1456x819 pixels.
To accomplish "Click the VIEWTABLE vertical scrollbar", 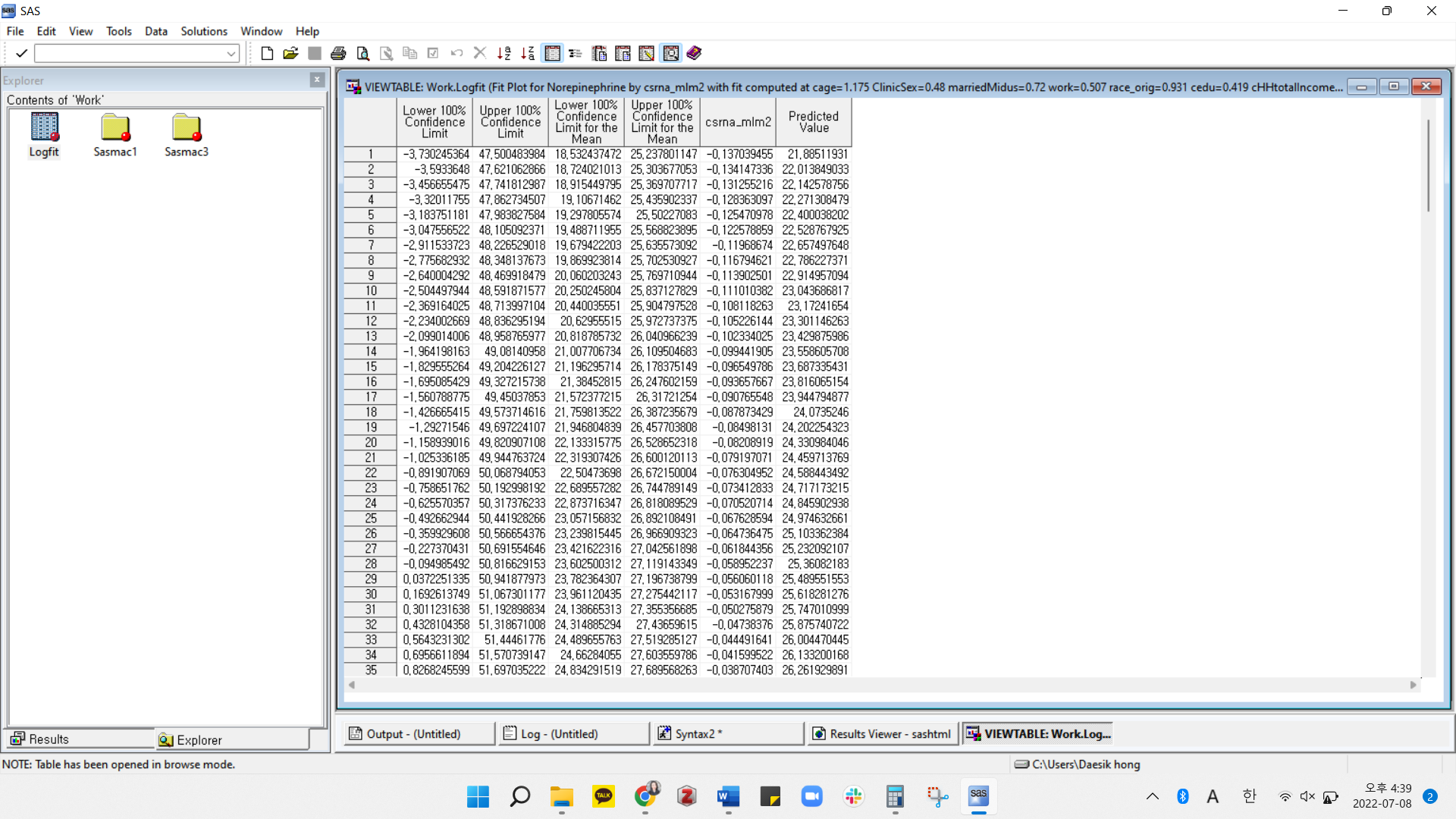I will point(1428,165).
